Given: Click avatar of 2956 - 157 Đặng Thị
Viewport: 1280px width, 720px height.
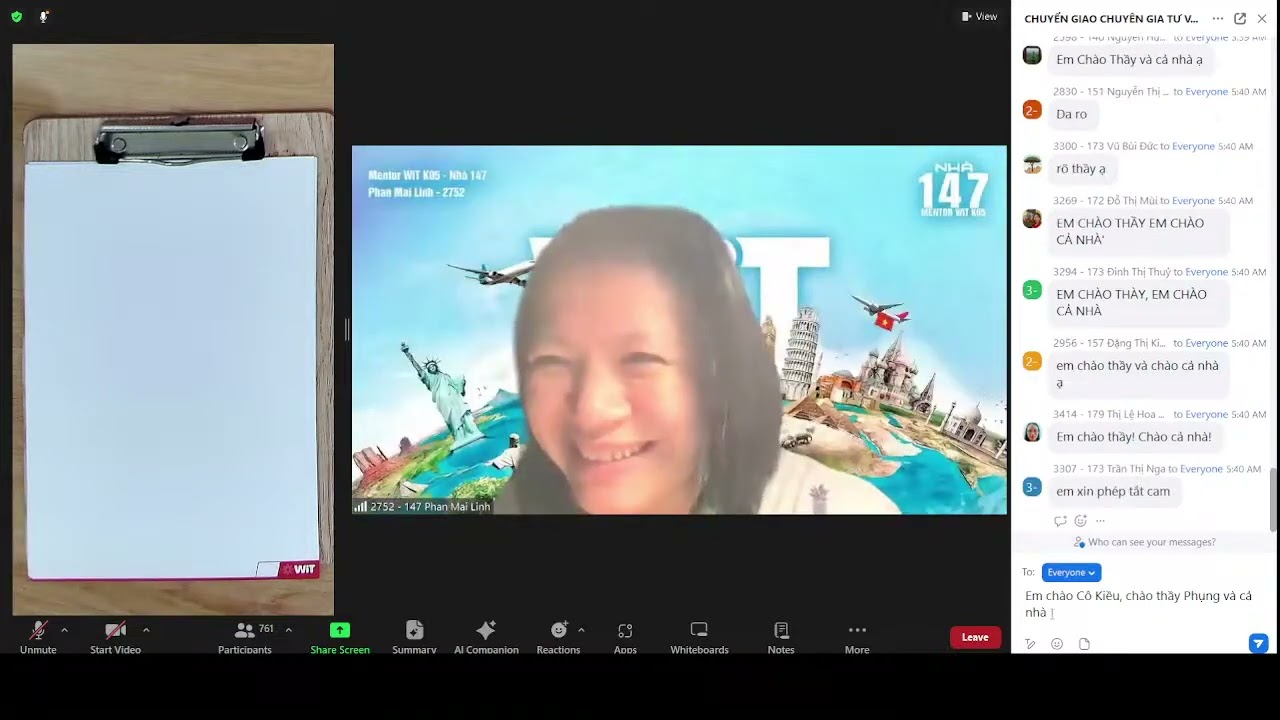Looking at the screenshot, I should 1032,362.
